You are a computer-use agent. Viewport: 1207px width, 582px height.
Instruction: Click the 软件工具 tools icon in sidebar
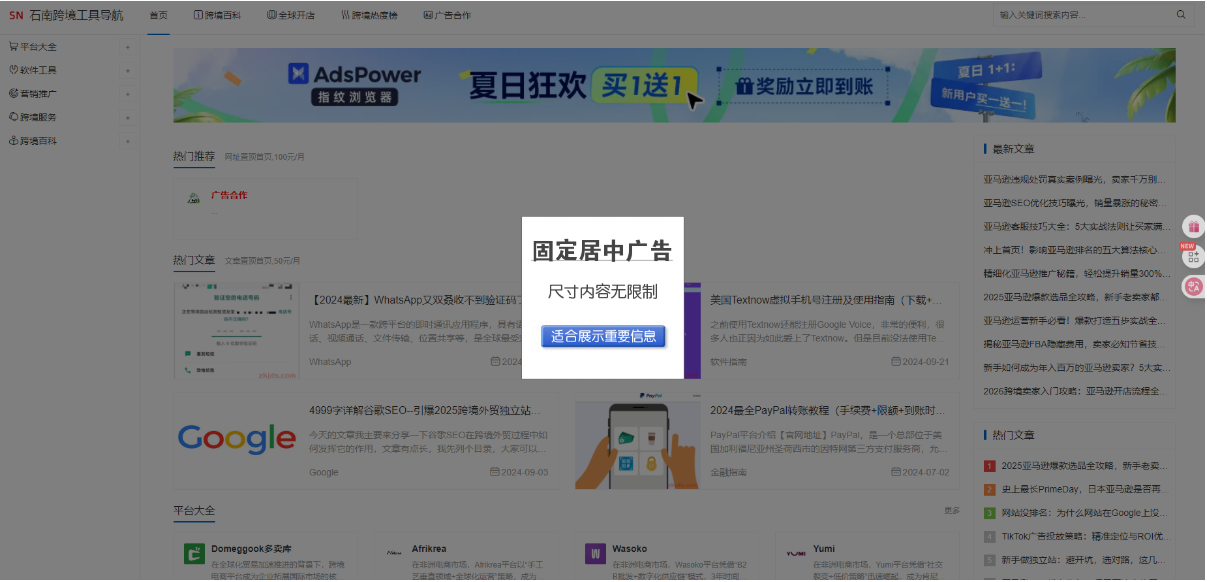point(12,69)
